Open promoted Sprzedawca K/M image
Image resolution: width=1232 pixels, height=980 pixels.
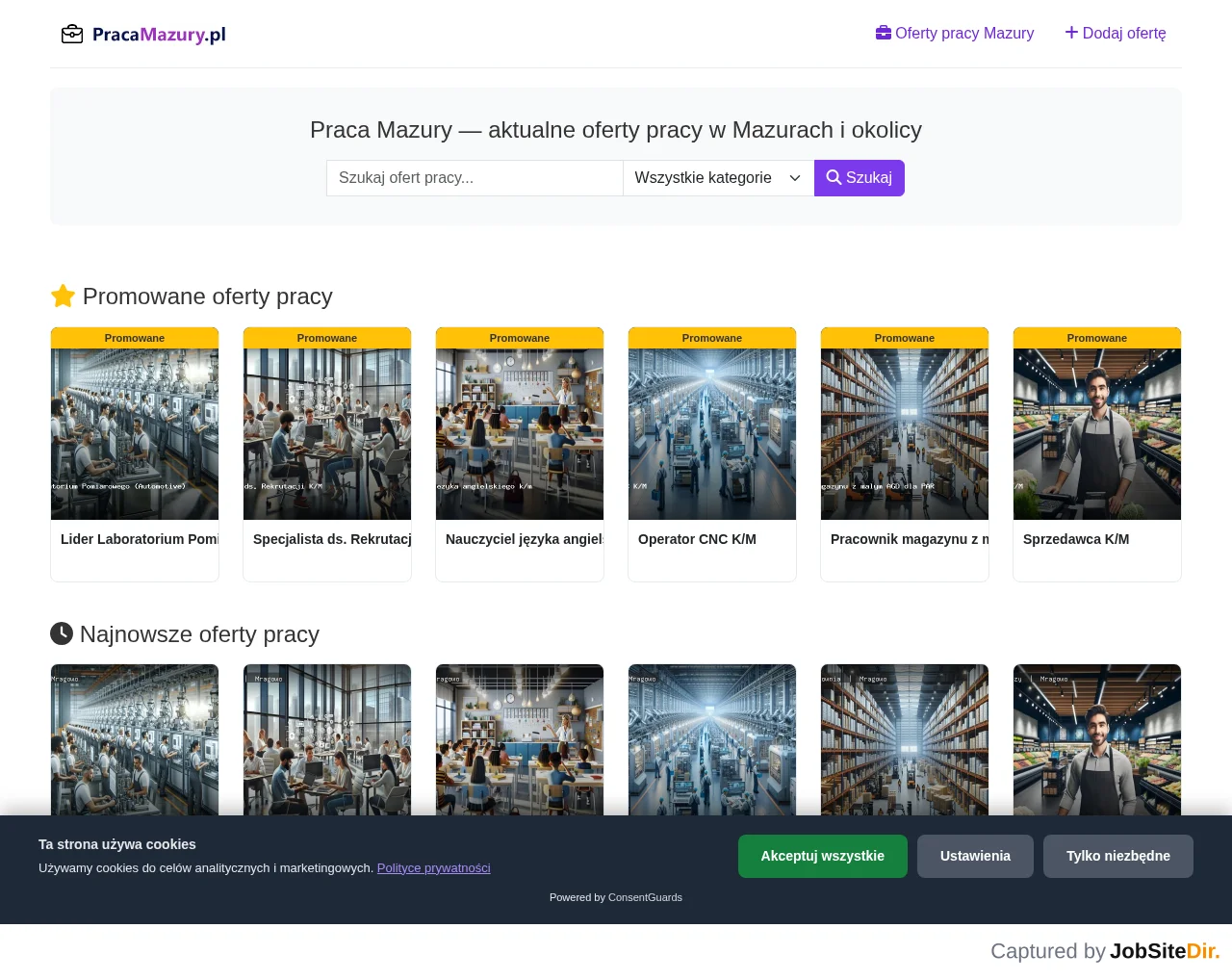[1097, 434]
